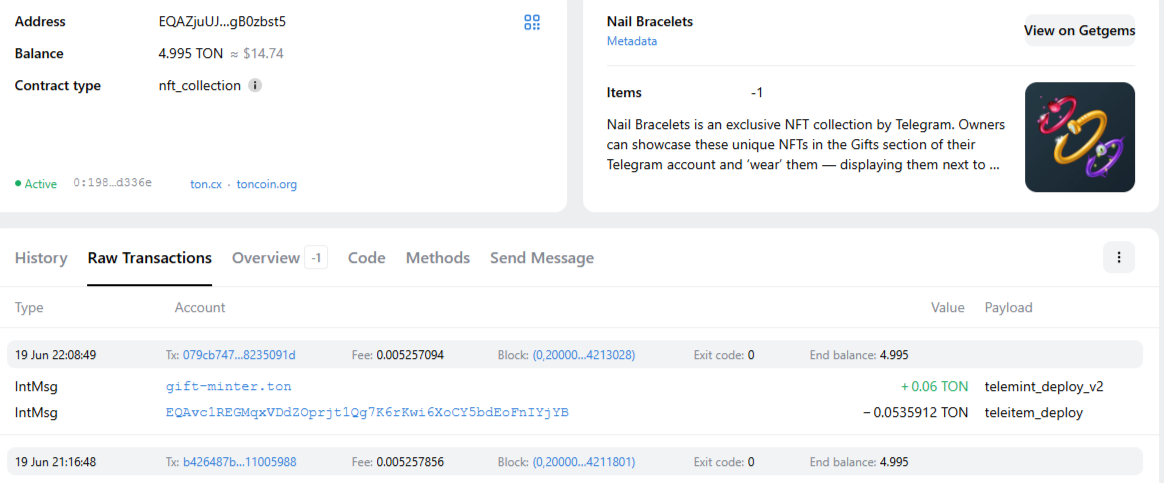The image size is (1164, 483).
Task: Open block (0,20000...4213028) link
Action: pyautogui.click(x=583, y=355)
